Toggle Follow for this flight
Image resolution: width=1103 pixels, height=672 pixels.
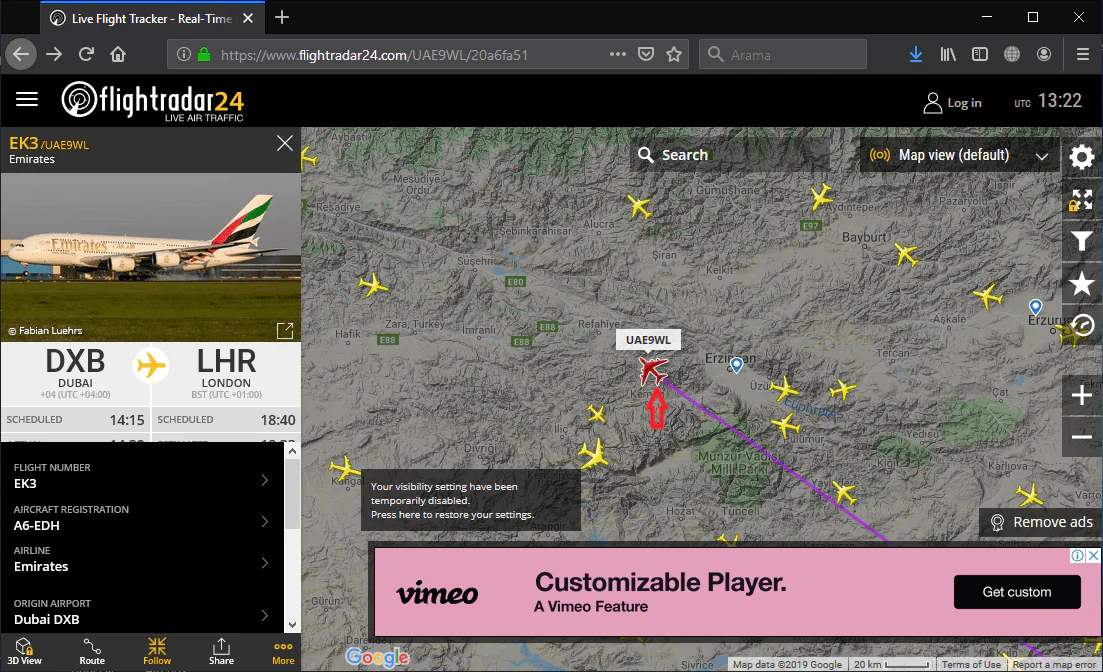[157, 652]
